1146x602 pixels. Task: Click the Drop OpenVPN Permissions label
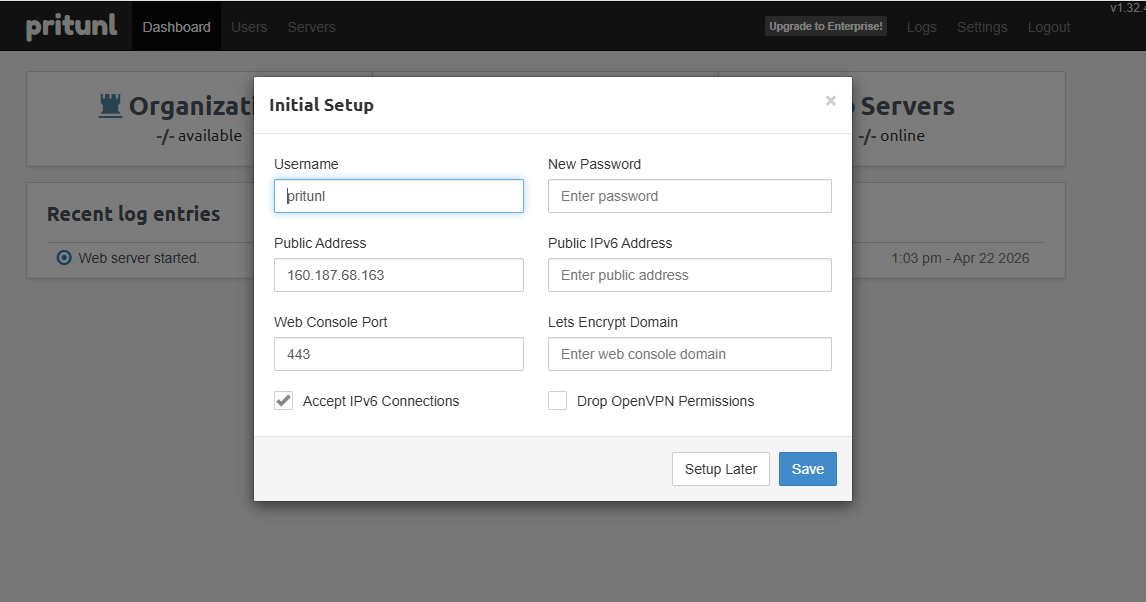pyautogui.click(x=665, y=401)
